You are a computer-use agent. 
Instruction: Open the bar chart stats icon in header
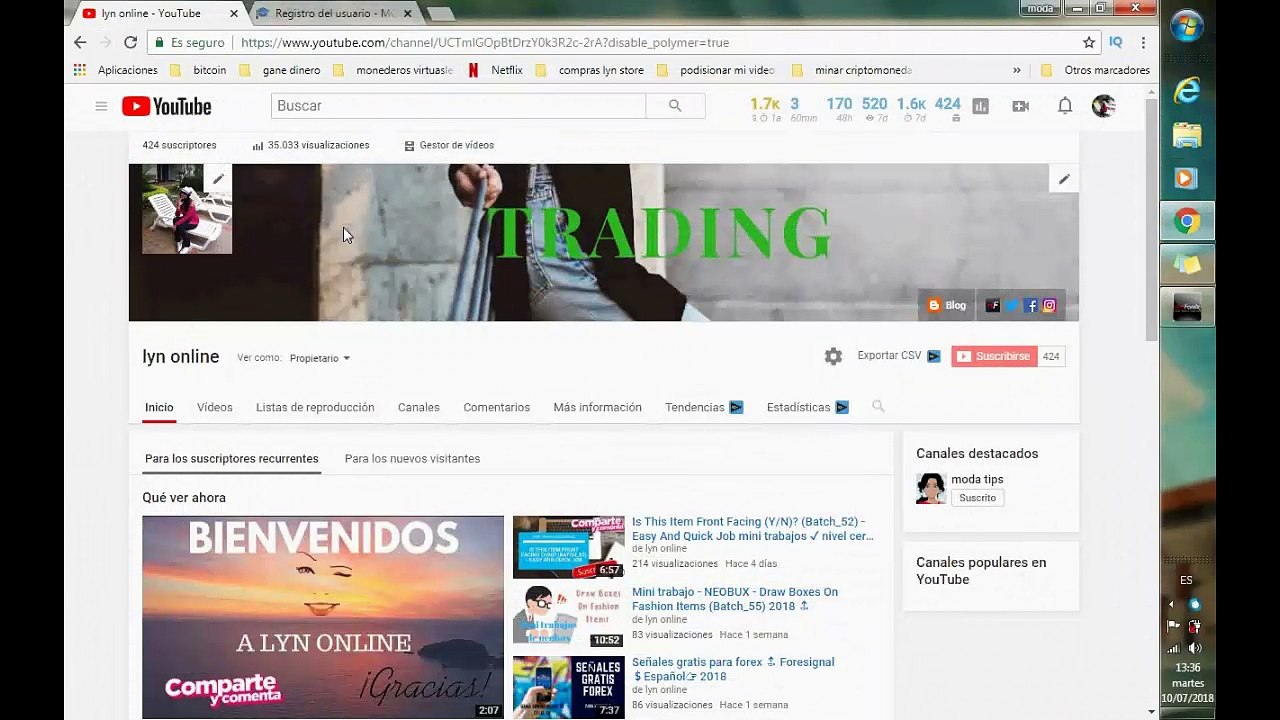(980, 106)
